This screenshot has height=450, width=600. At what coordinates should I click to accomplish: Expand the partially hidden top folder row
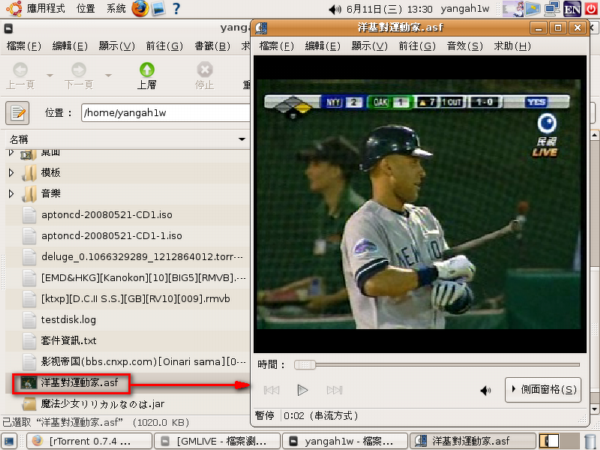[11, 153]
